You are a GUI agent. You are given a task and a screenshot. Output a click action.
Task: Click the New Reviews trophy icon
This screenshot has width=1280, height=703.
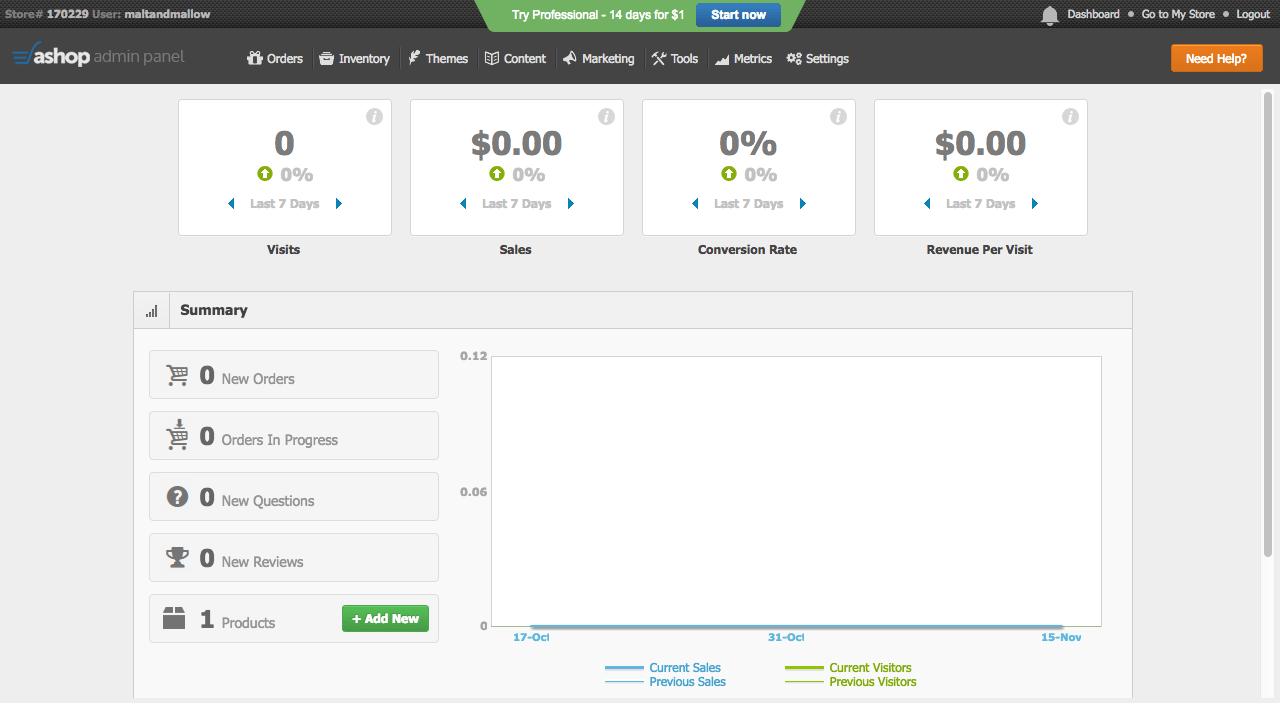(x=177, y=557)
